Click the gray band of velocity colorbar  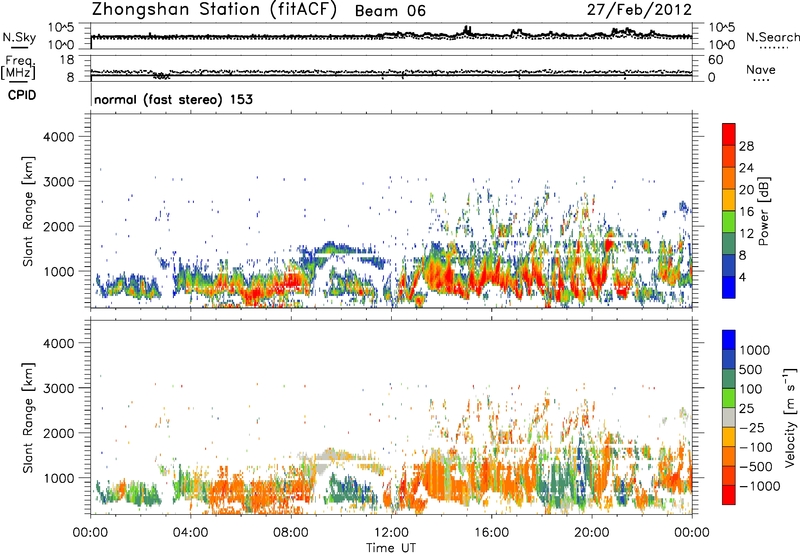(729, 417)
